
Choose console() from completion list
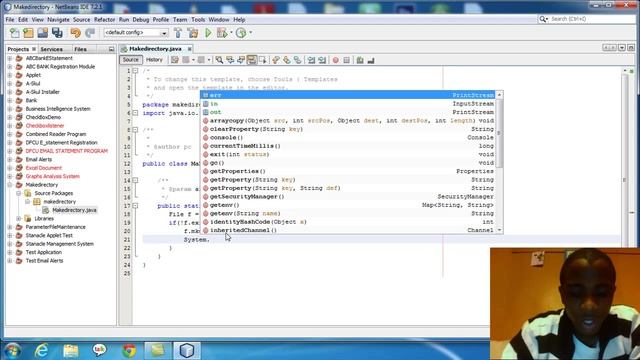(348, 138)
